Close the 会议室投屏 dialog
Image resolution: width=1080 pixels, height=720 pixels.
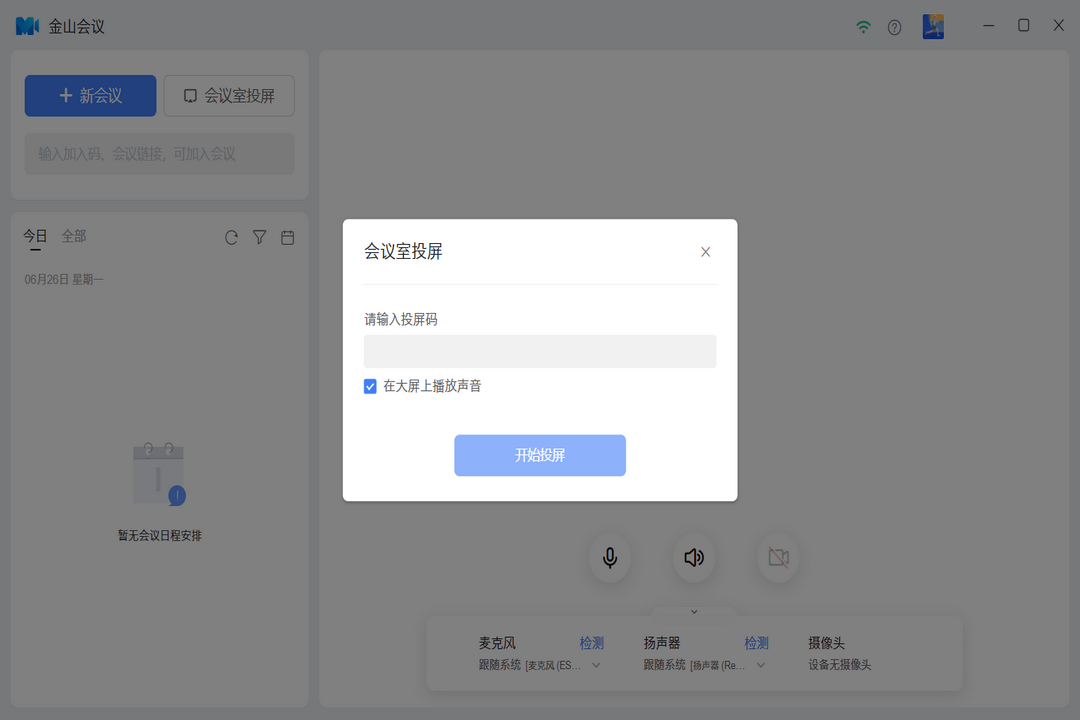705,252
